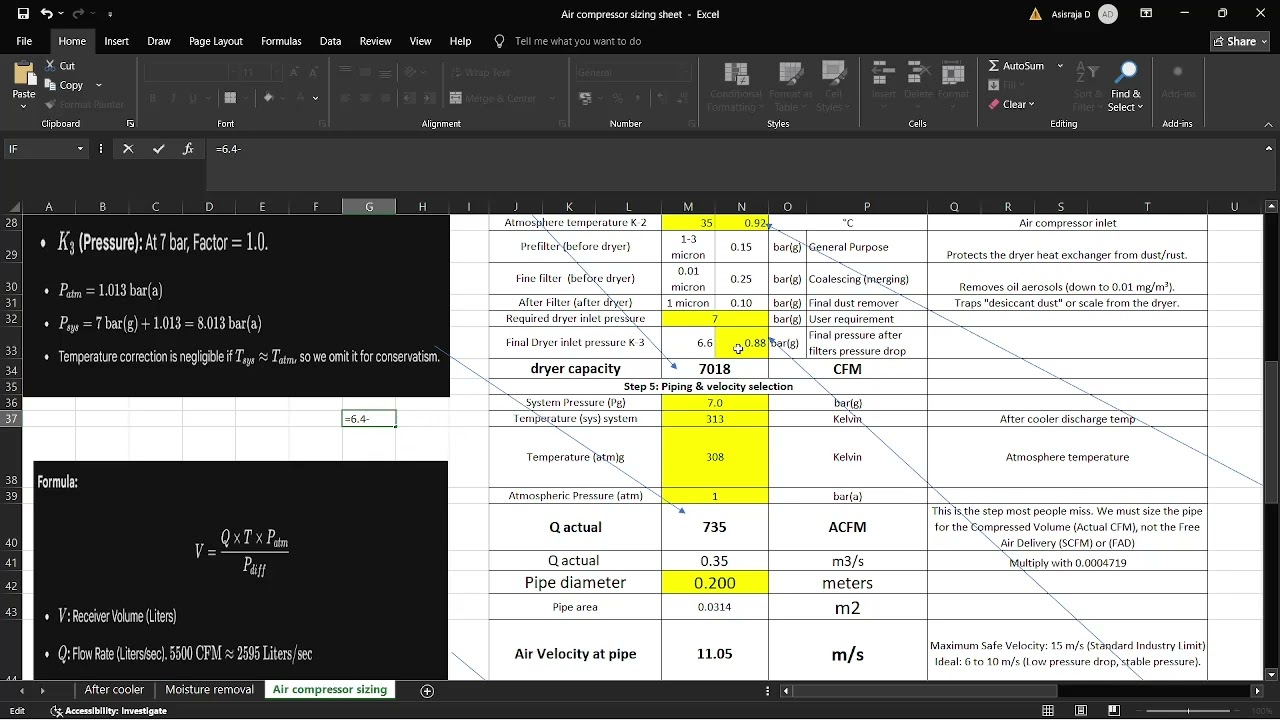Click Accessibility: Investigate in status bar

point(109,711)
